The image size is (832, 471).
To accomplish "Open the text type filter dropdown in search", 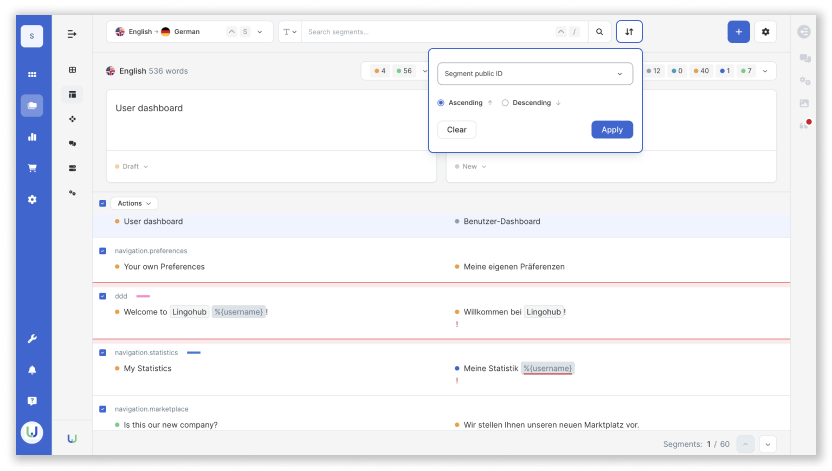I will tap(290, 32).
